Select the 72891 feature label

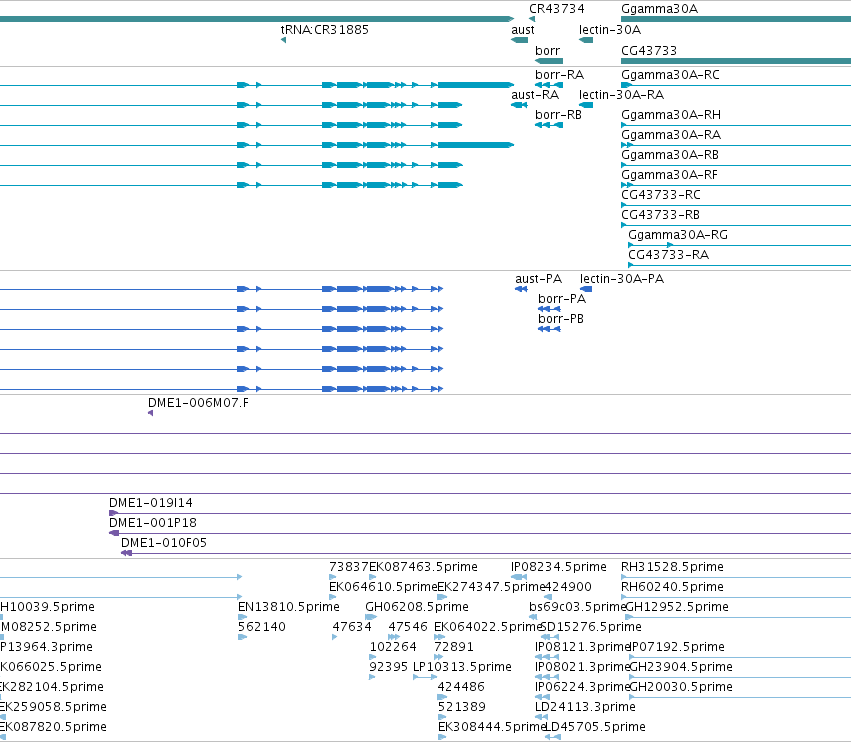click(454, 647)
